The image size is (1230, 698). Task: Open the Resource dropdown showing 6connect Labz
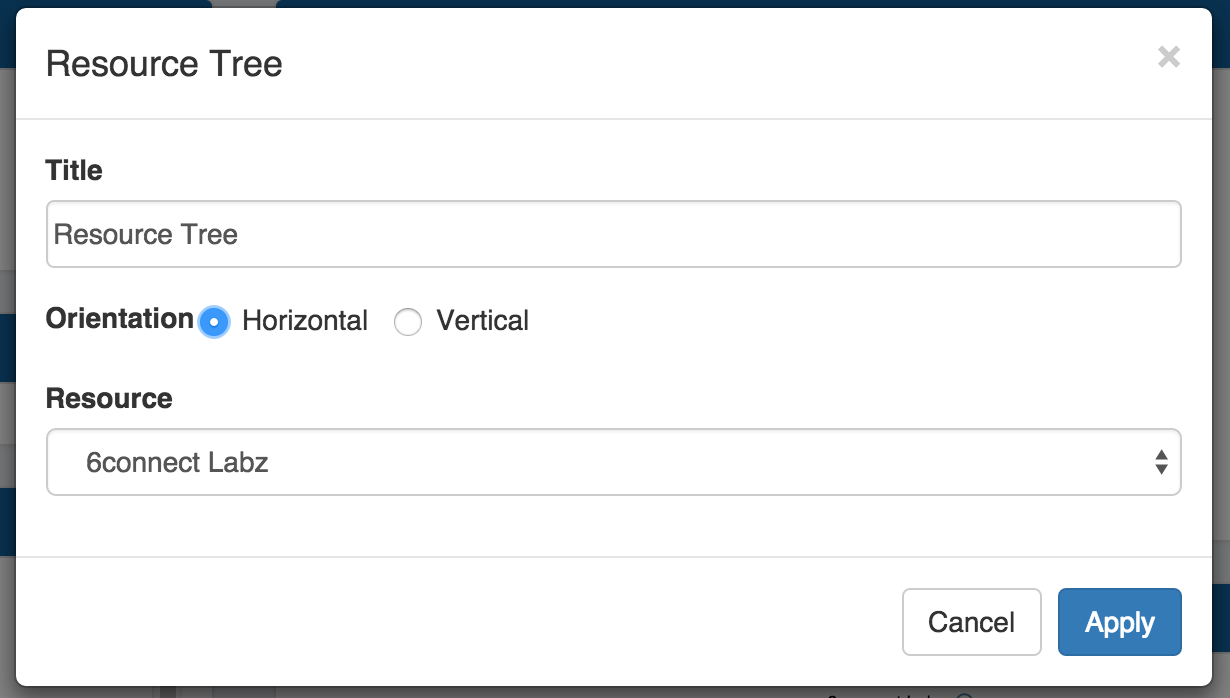coord(613,462)
